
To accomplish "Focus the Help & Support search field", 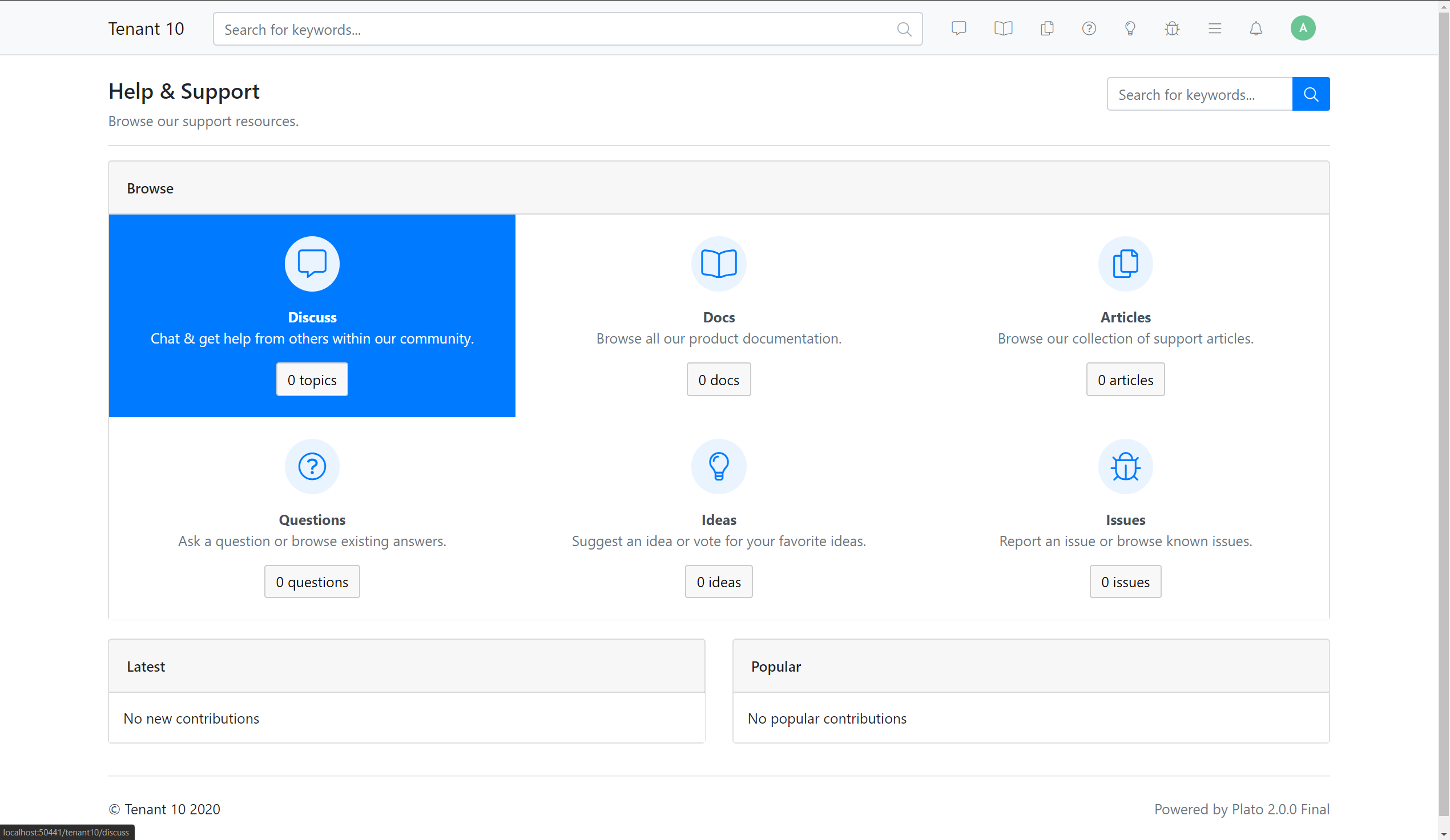I will (1200, 94).
